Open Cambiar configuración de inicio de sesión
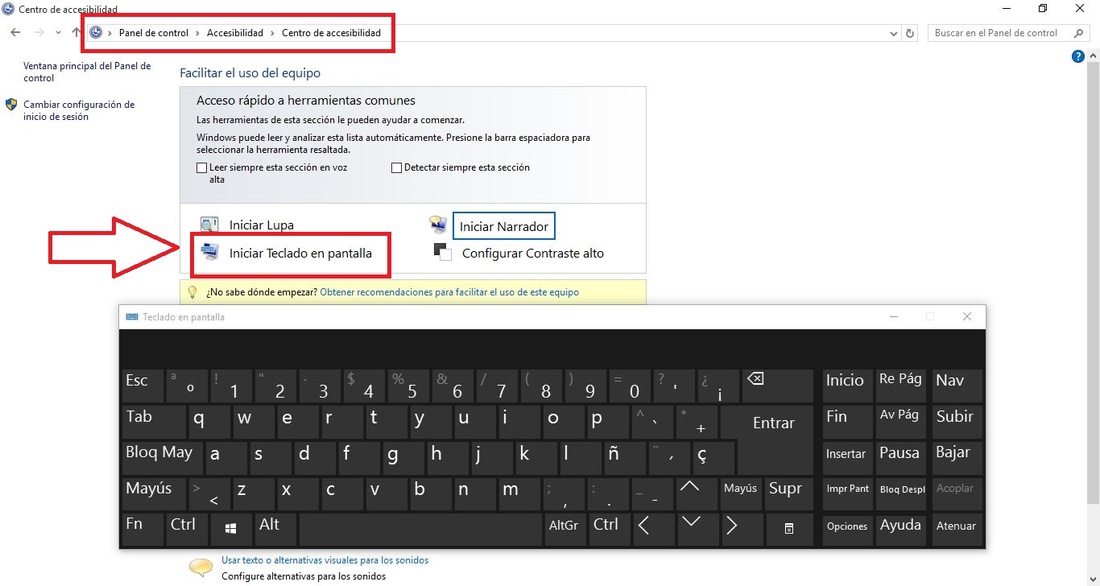The image size is (1100, 586). click(79, 111)
